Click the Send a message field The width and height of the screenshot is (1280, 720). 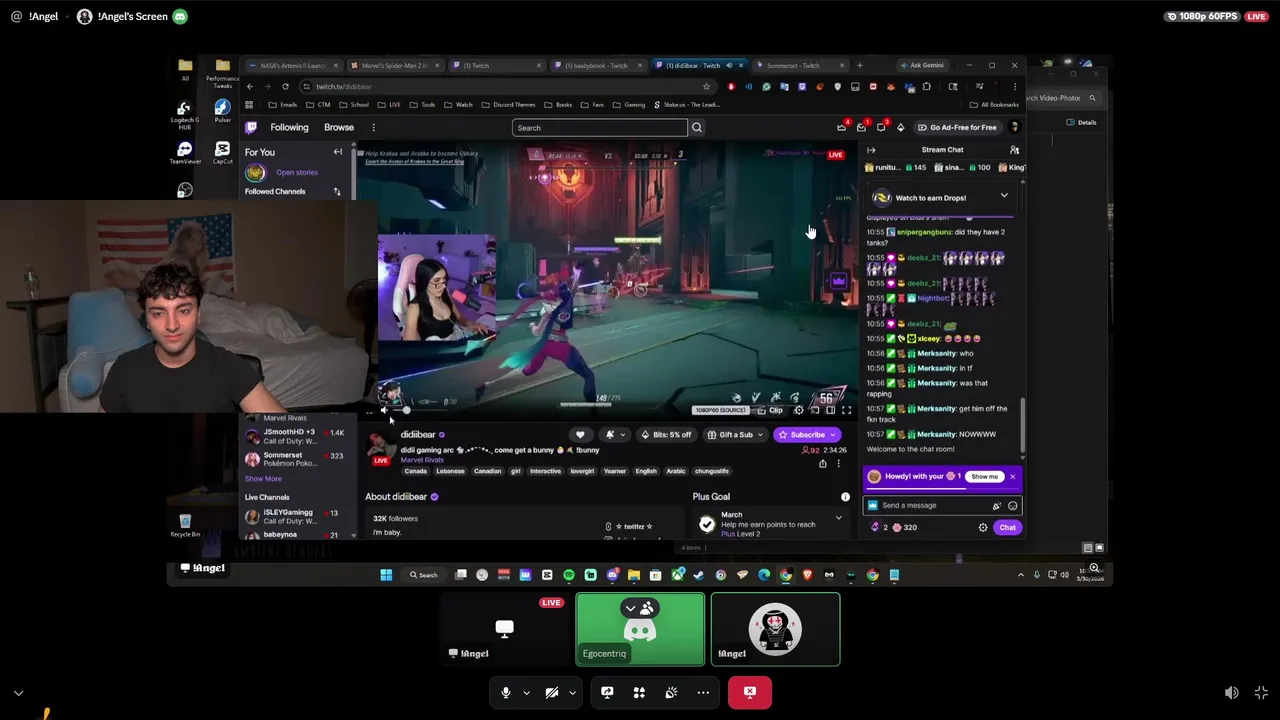pos(940,505)
